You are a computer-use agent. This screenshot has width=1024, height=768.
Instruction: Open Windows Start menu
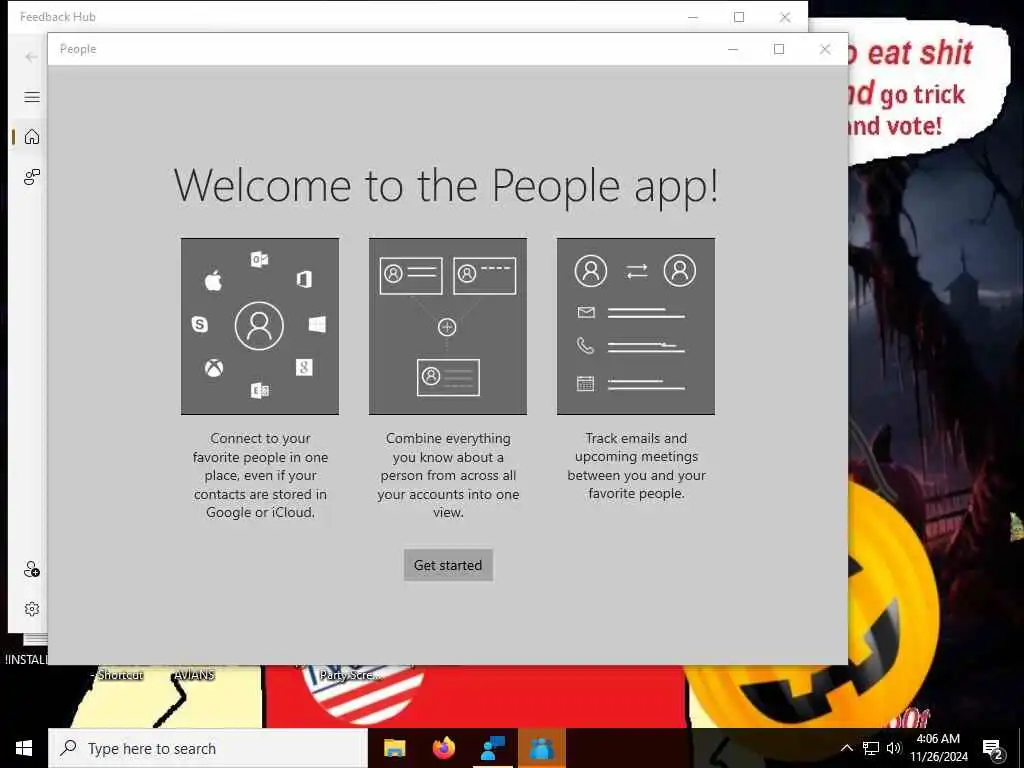coord(24,748)
